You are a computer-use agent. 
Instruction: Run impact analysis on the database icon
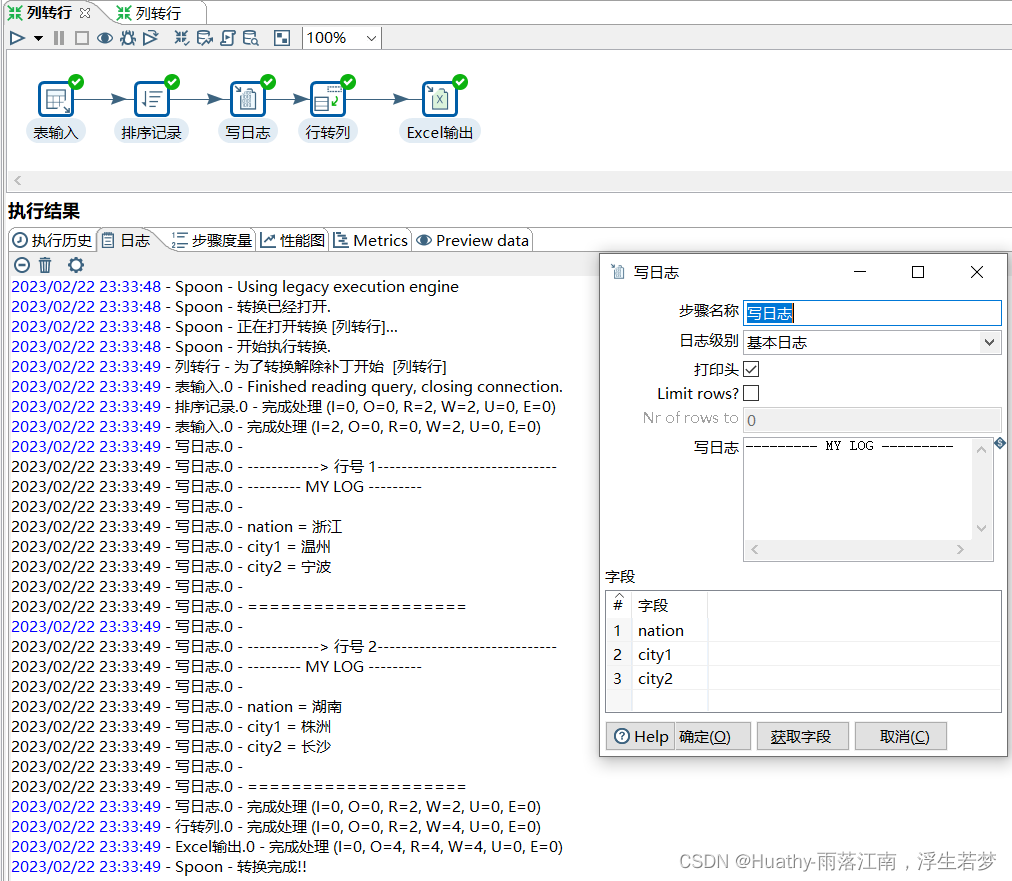205,38
